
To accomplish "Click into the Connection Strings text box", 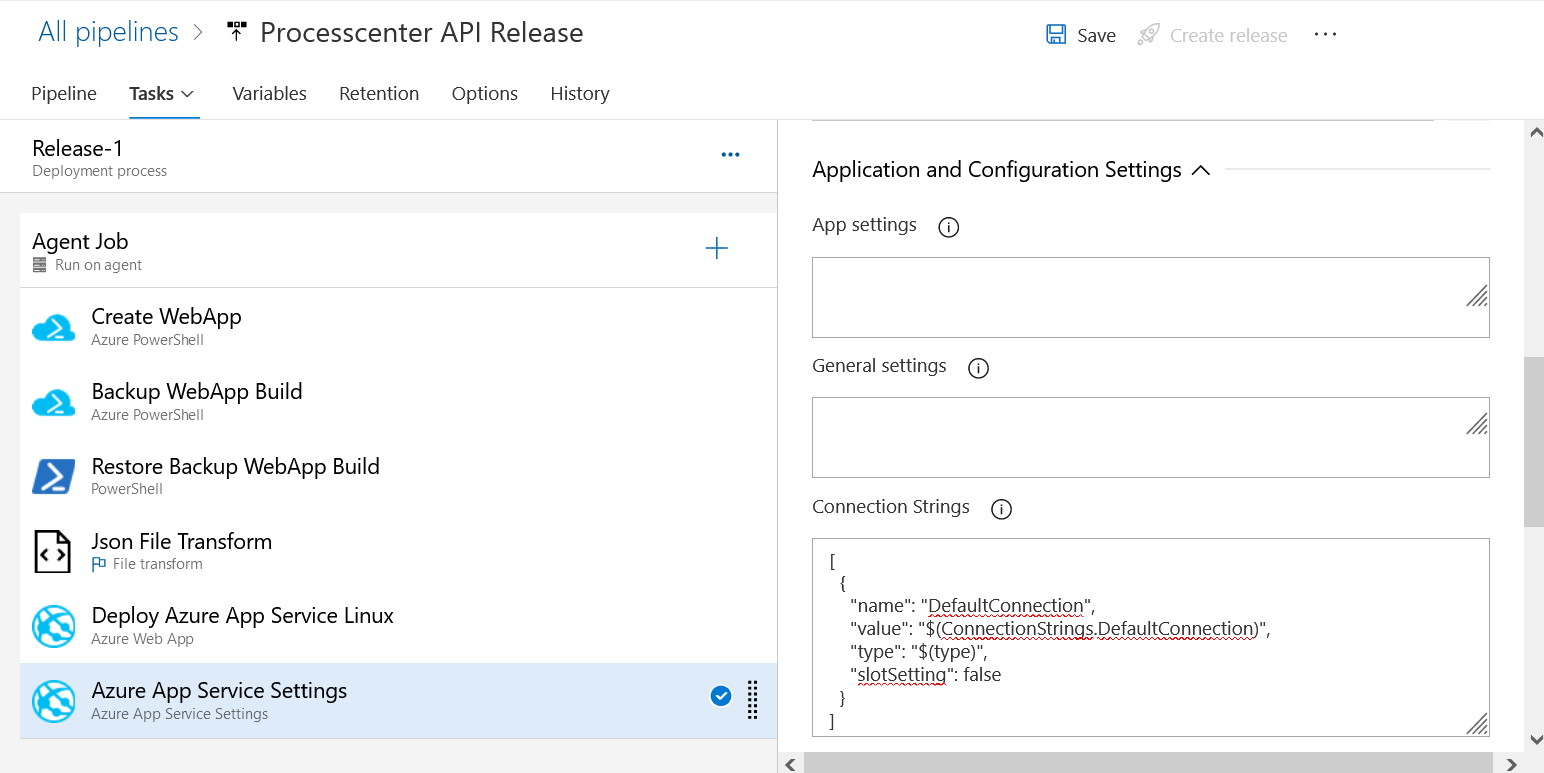I will [x=1150, y=637].
